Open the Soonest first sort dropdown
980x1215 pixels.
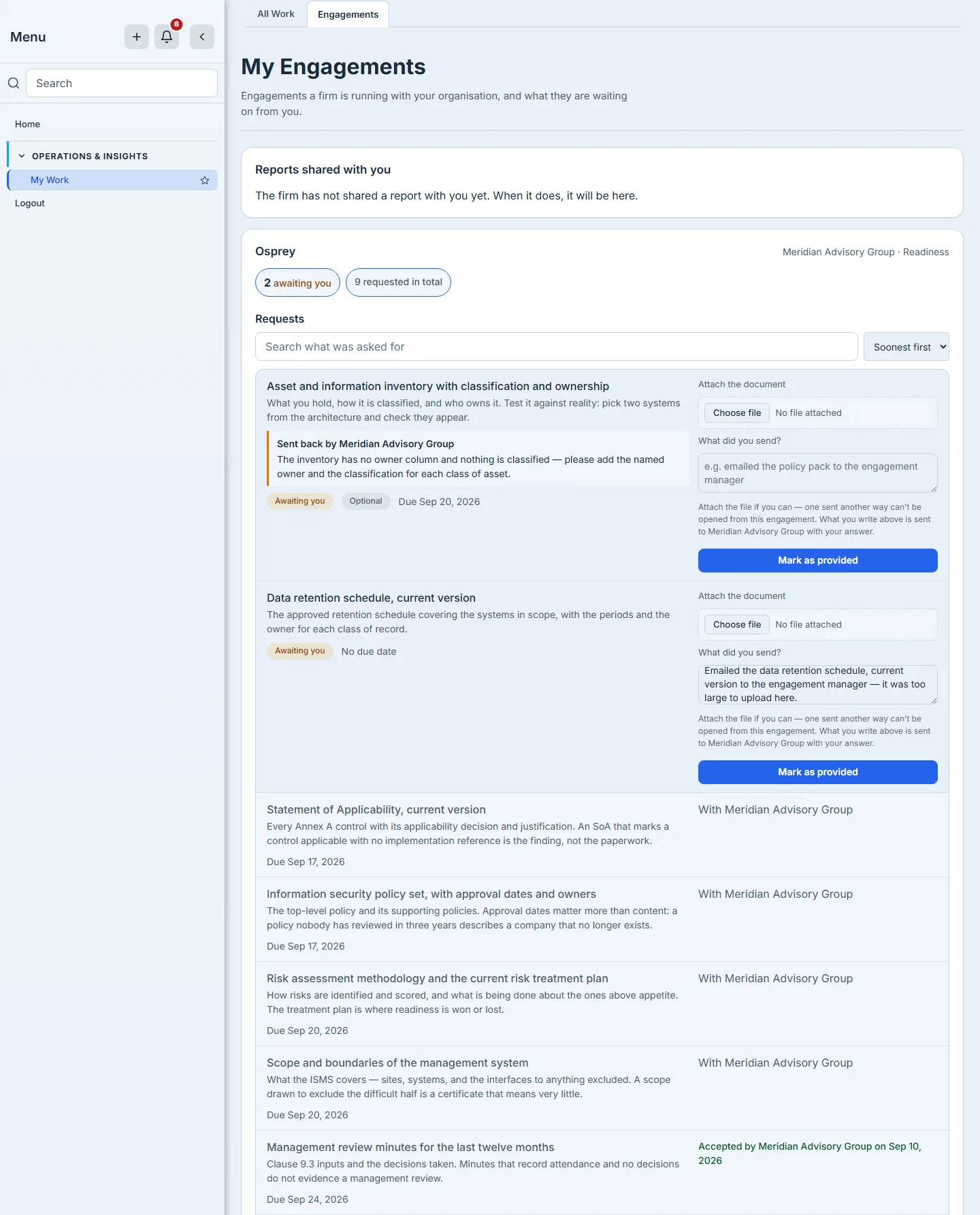[906, 346]
